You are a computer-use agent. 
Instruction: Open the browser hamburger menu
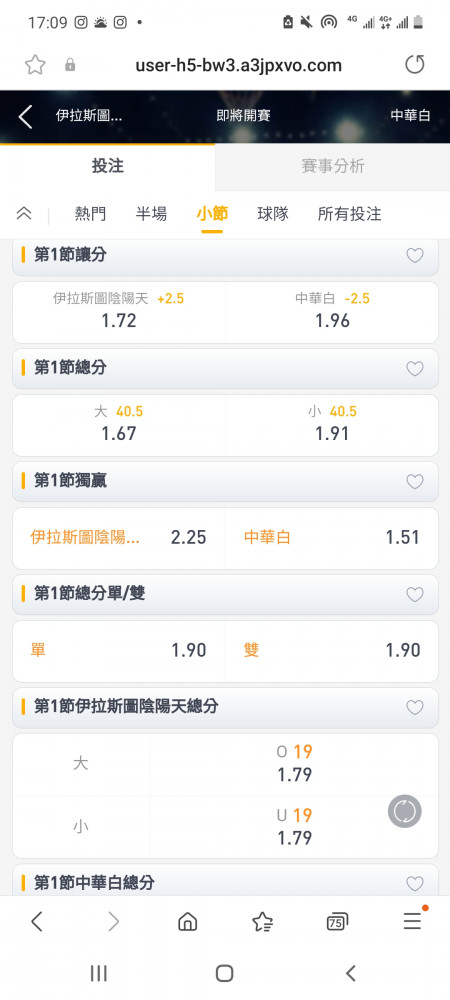(x=412, y=921)
